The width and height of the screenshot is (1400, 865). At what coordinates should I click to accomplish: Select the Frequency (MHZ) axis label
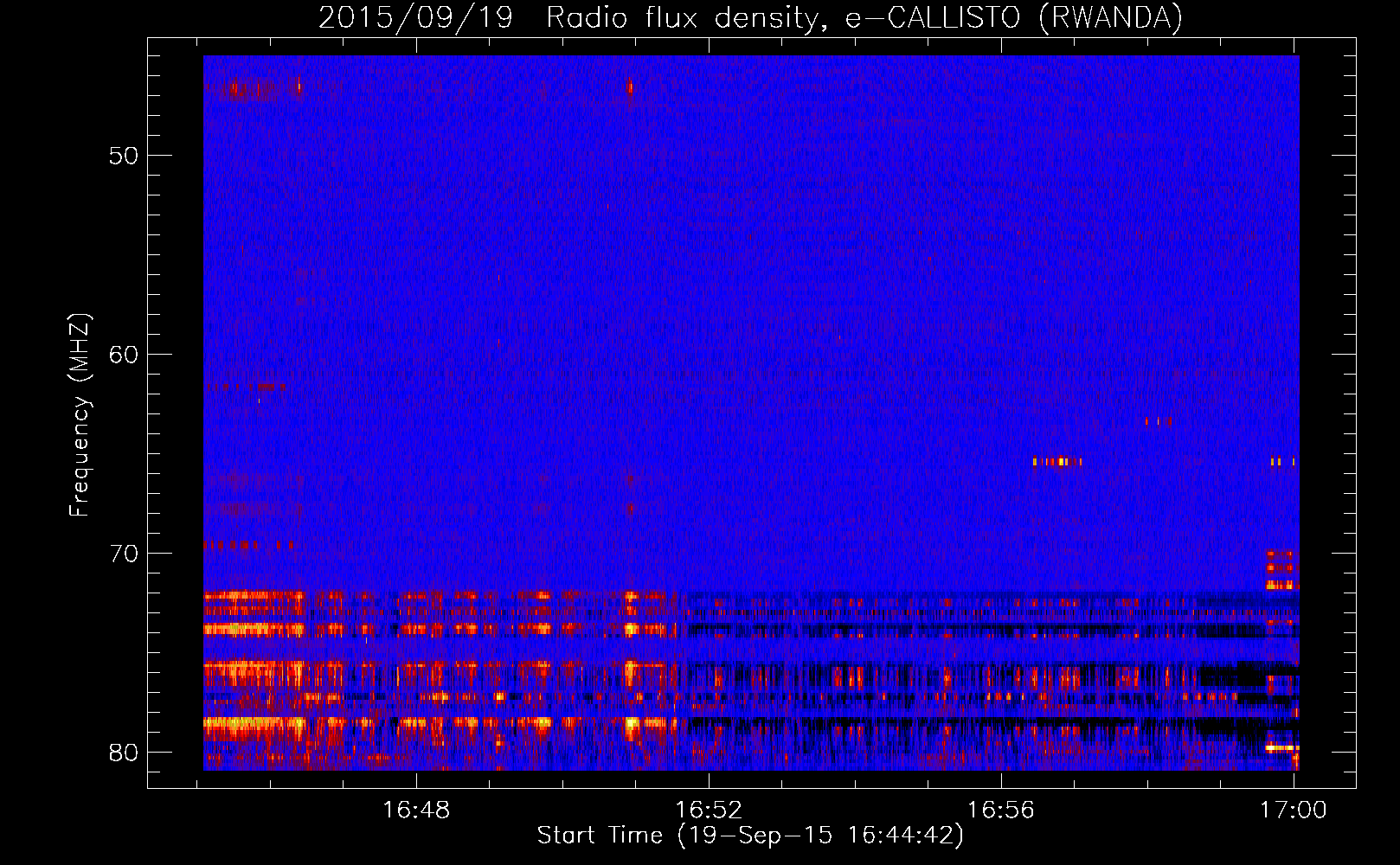(80, 415)
